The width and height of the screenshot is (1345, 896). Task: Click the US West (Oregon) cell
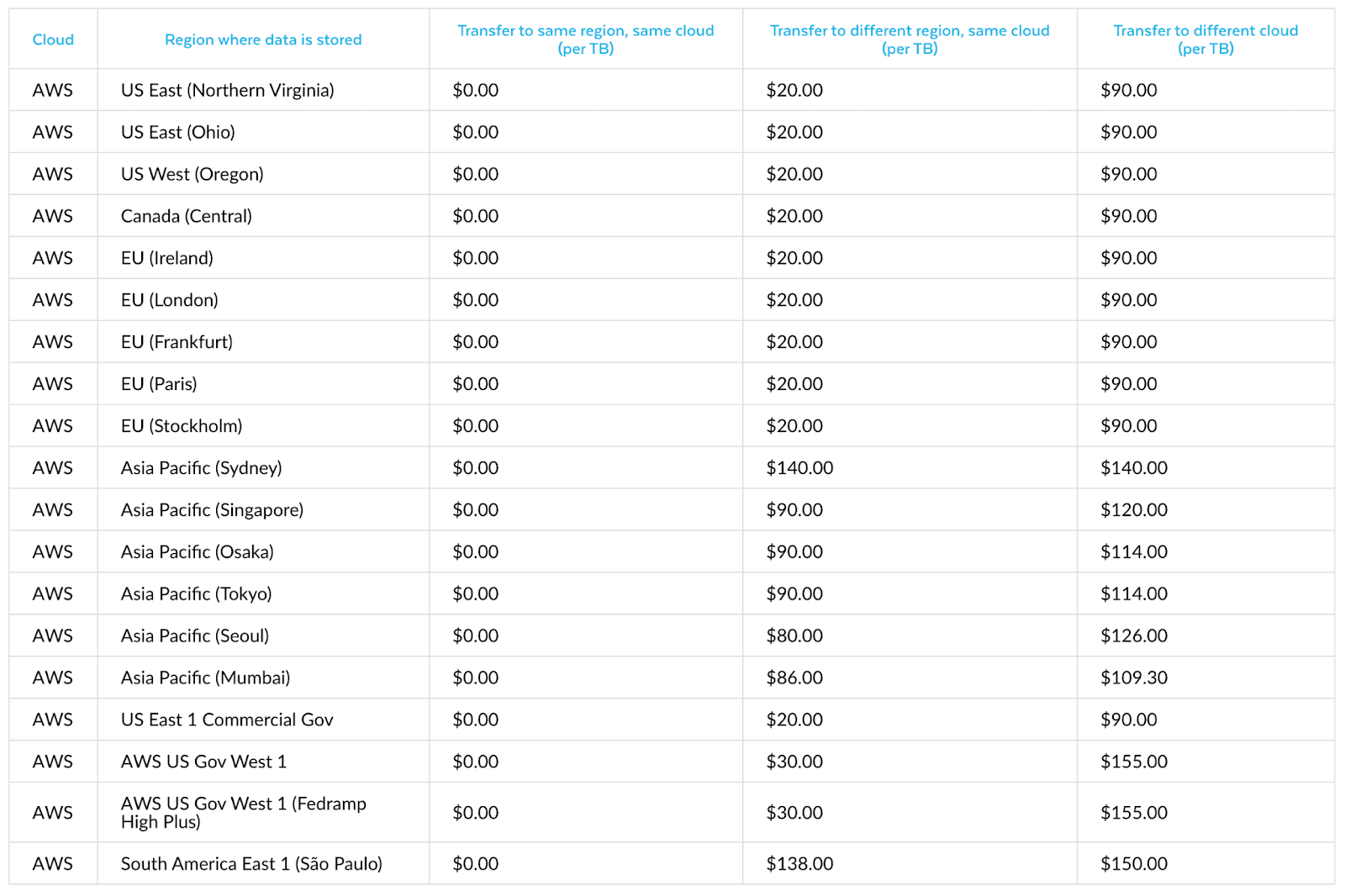(192, 174)
